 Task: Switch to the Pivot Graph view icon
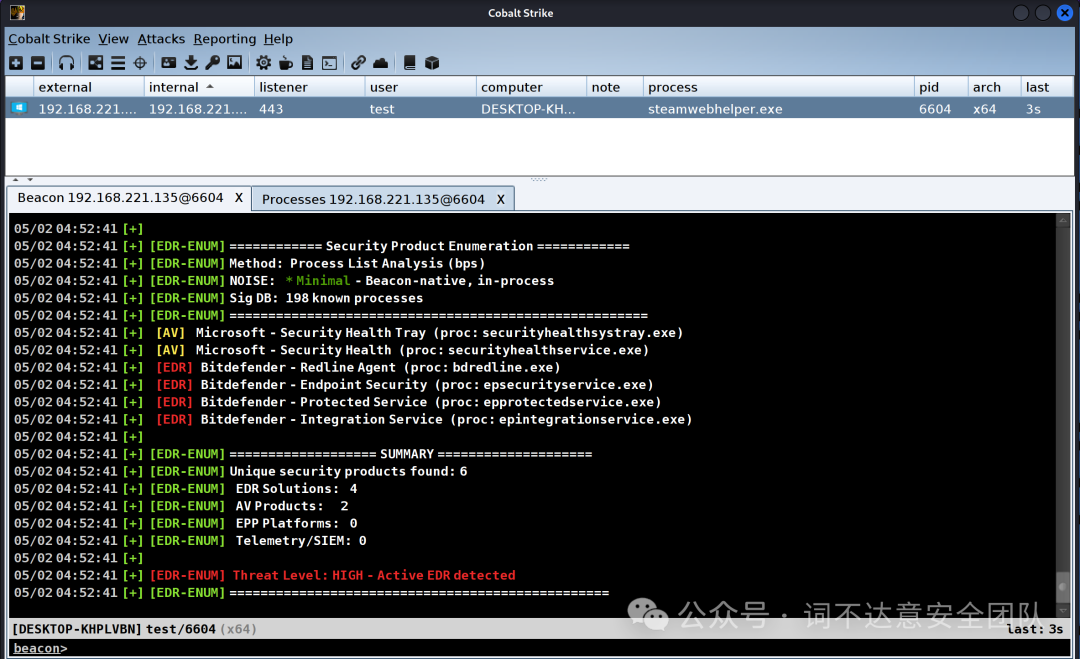pyautogui.click(x=96, y=63)
